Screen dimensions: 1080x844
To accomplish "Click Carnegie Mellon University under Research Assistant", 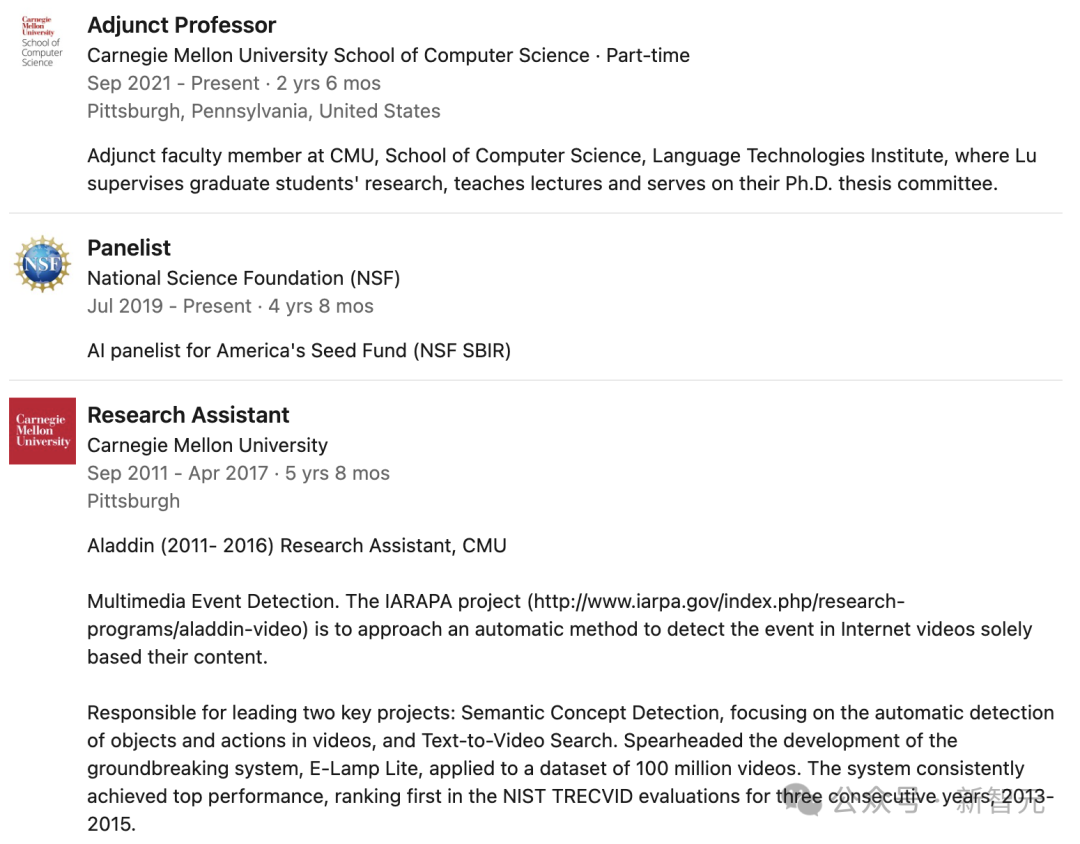I will tap(207, 445).
